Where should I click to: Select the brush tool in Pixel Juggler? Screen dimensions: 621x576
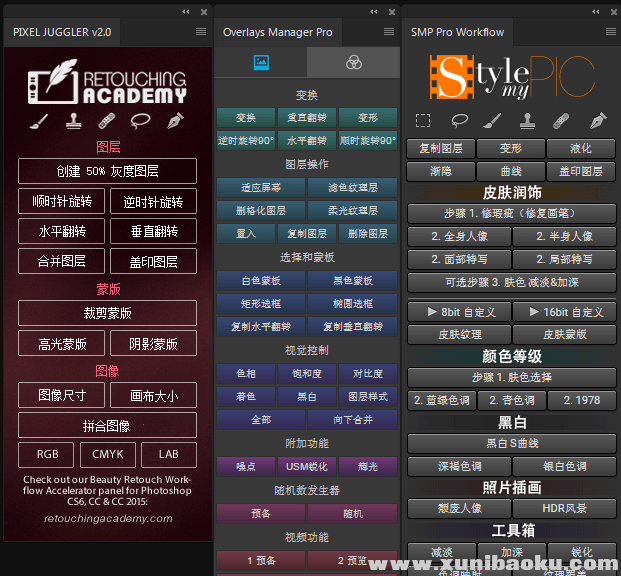38,122
